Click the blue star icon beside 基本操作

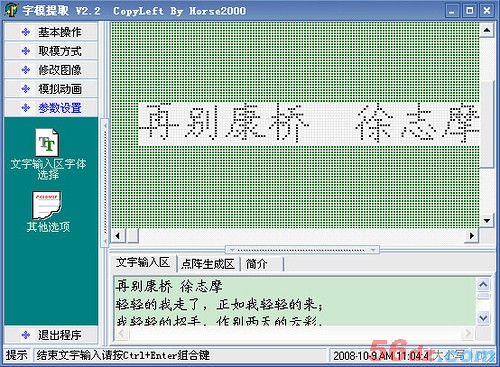pos(26,32)
